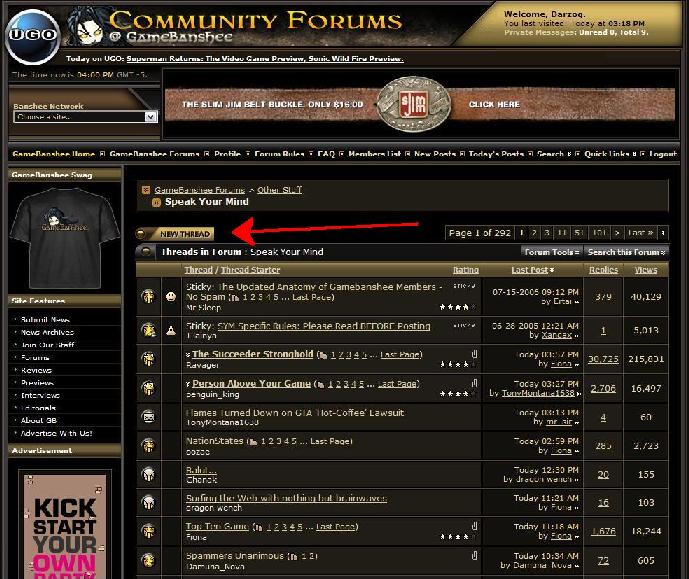Open Spammers Unanimous thread
The image size is (689, 579).
(235, 556)
